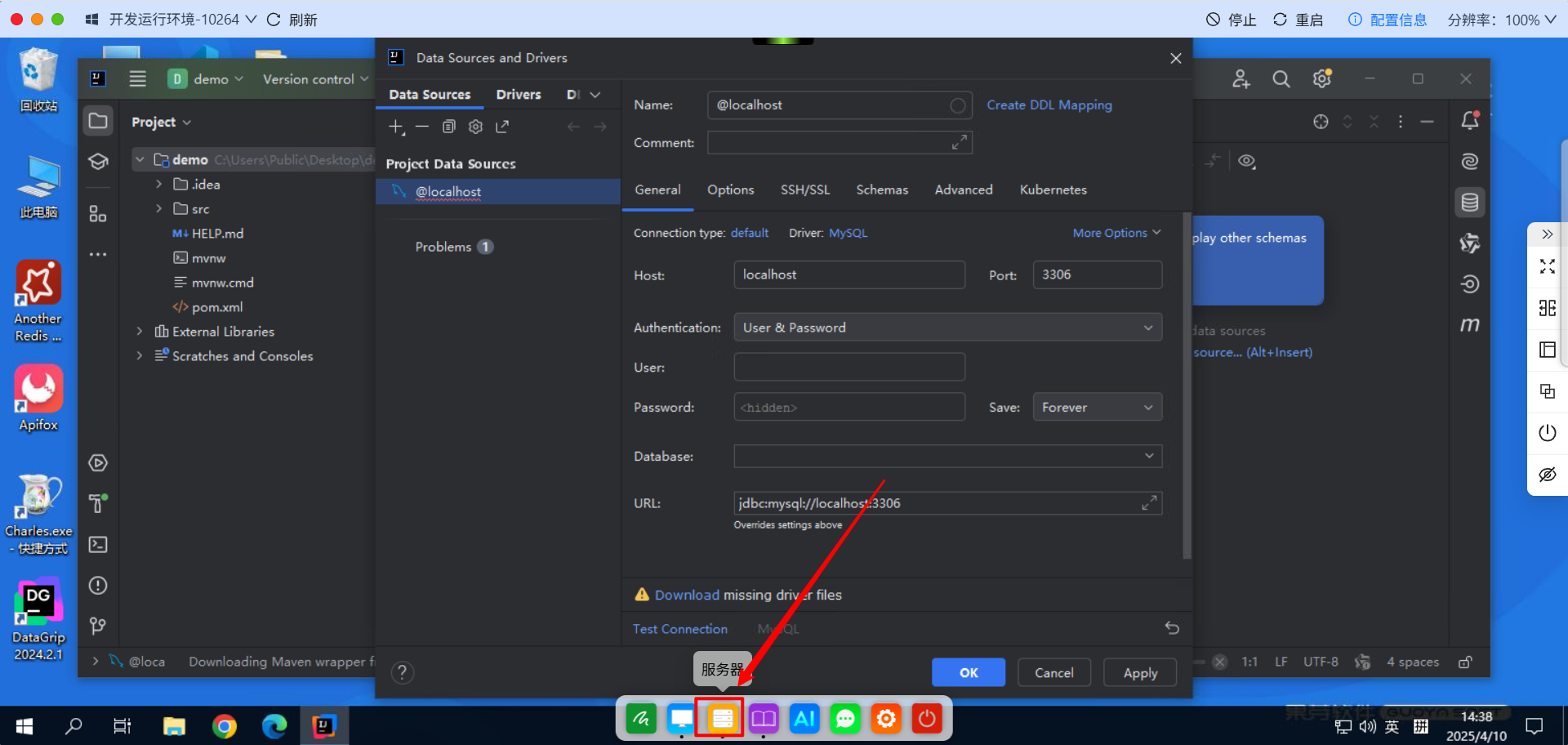Open the Save password dropdown
The height and width of the screenshot is (745, 1568).
[x=1098, y=408]
